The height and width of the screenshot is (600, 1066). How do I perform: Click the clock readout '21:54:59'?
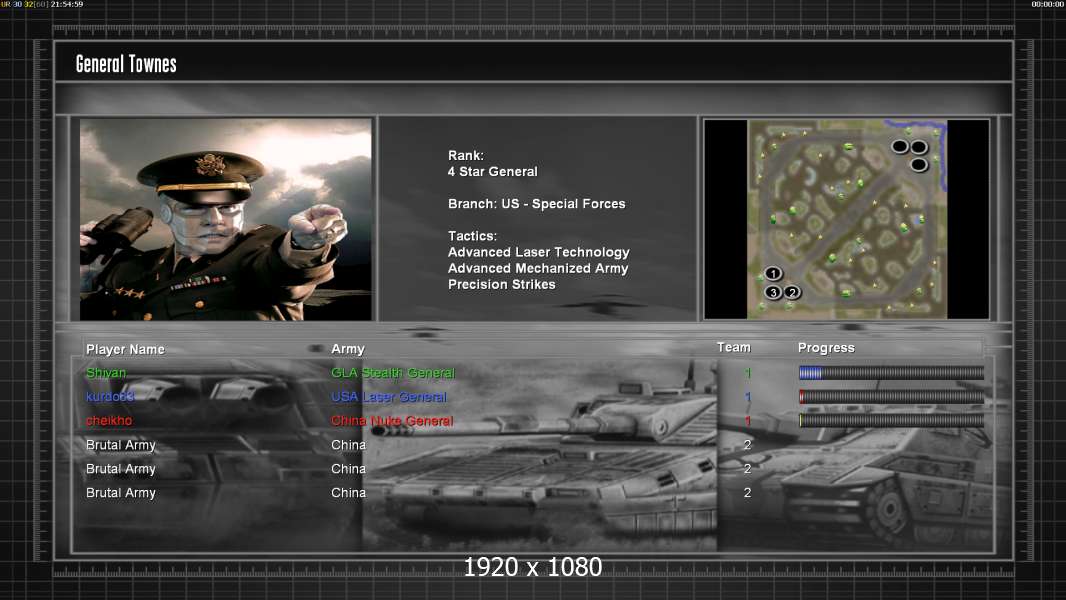(67, 4)
